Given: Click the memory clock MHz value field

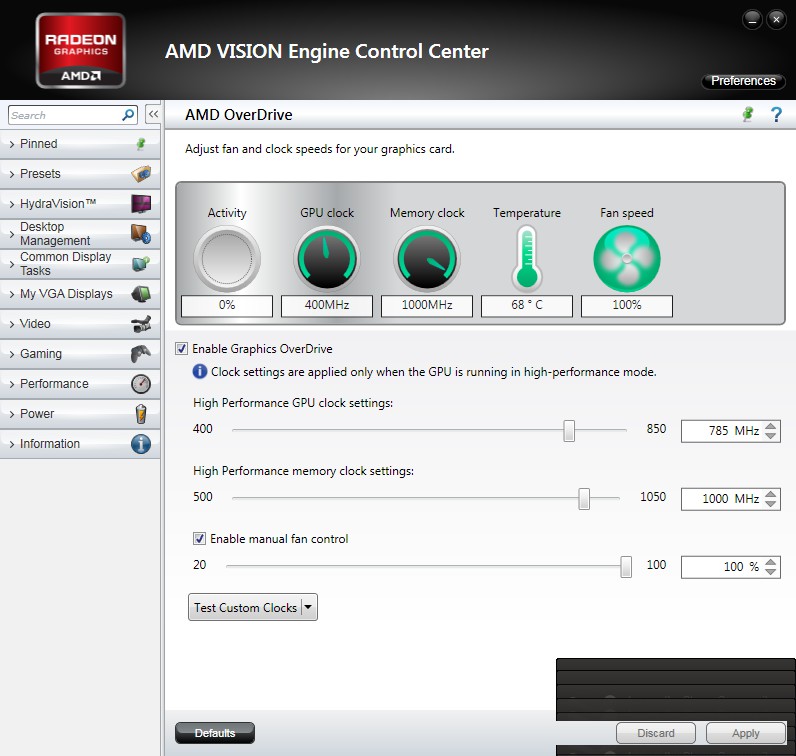Looking at the screenshot, I should pos(720,498).
